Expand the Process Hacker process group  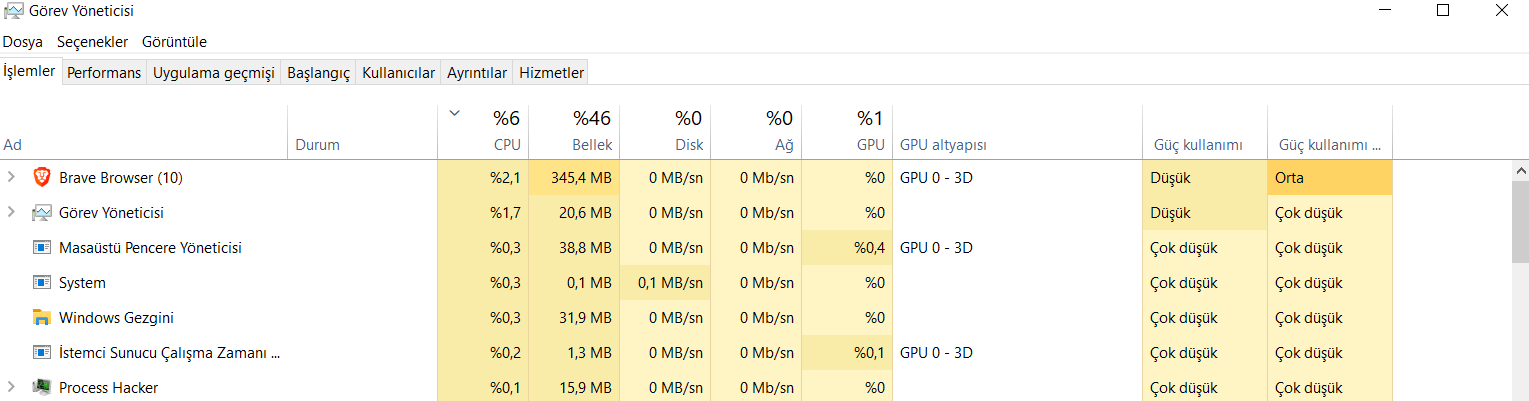click(11, 387)
